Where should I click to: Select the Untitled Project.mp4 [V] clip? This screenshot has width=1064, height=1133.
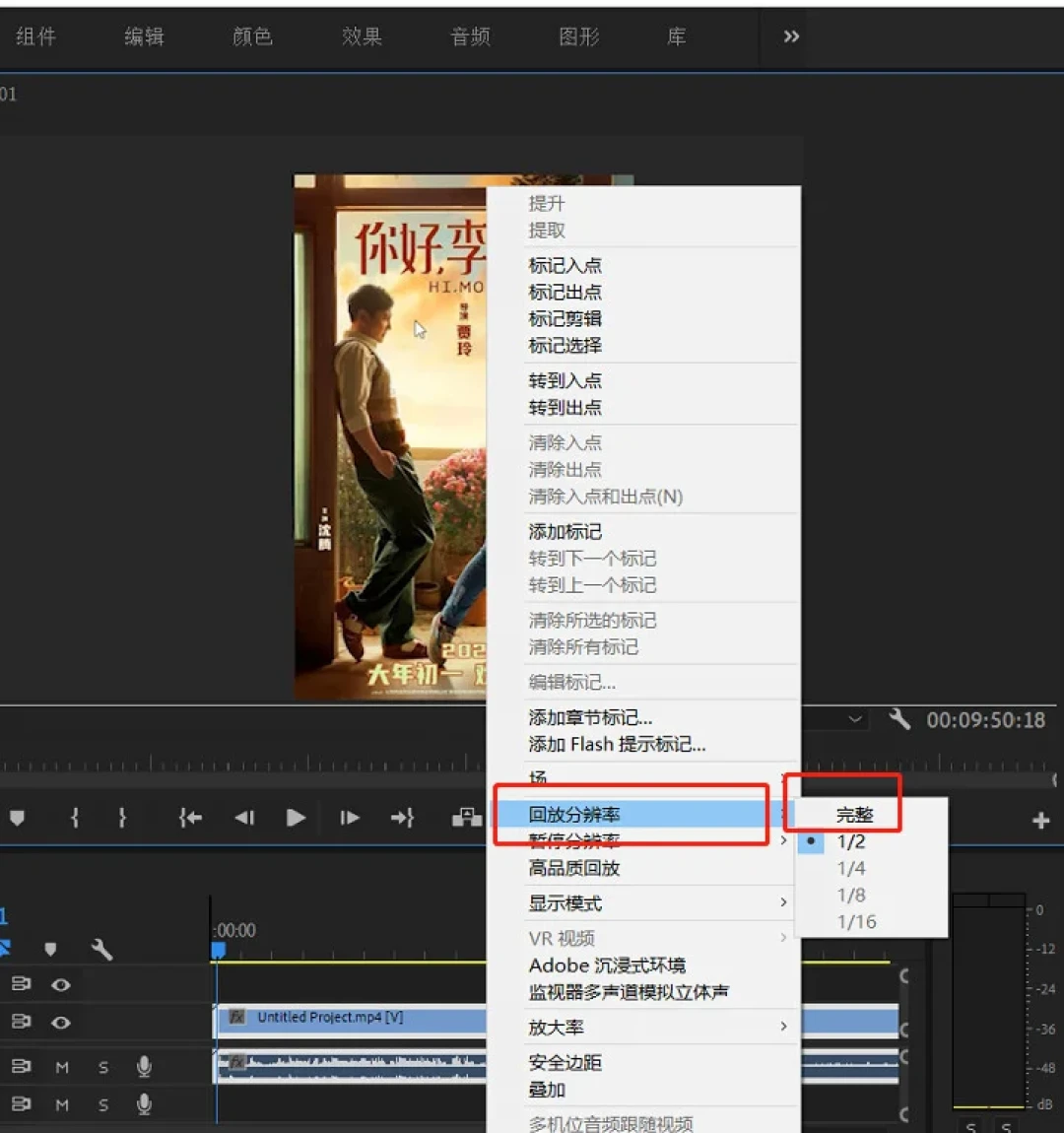351,1019
